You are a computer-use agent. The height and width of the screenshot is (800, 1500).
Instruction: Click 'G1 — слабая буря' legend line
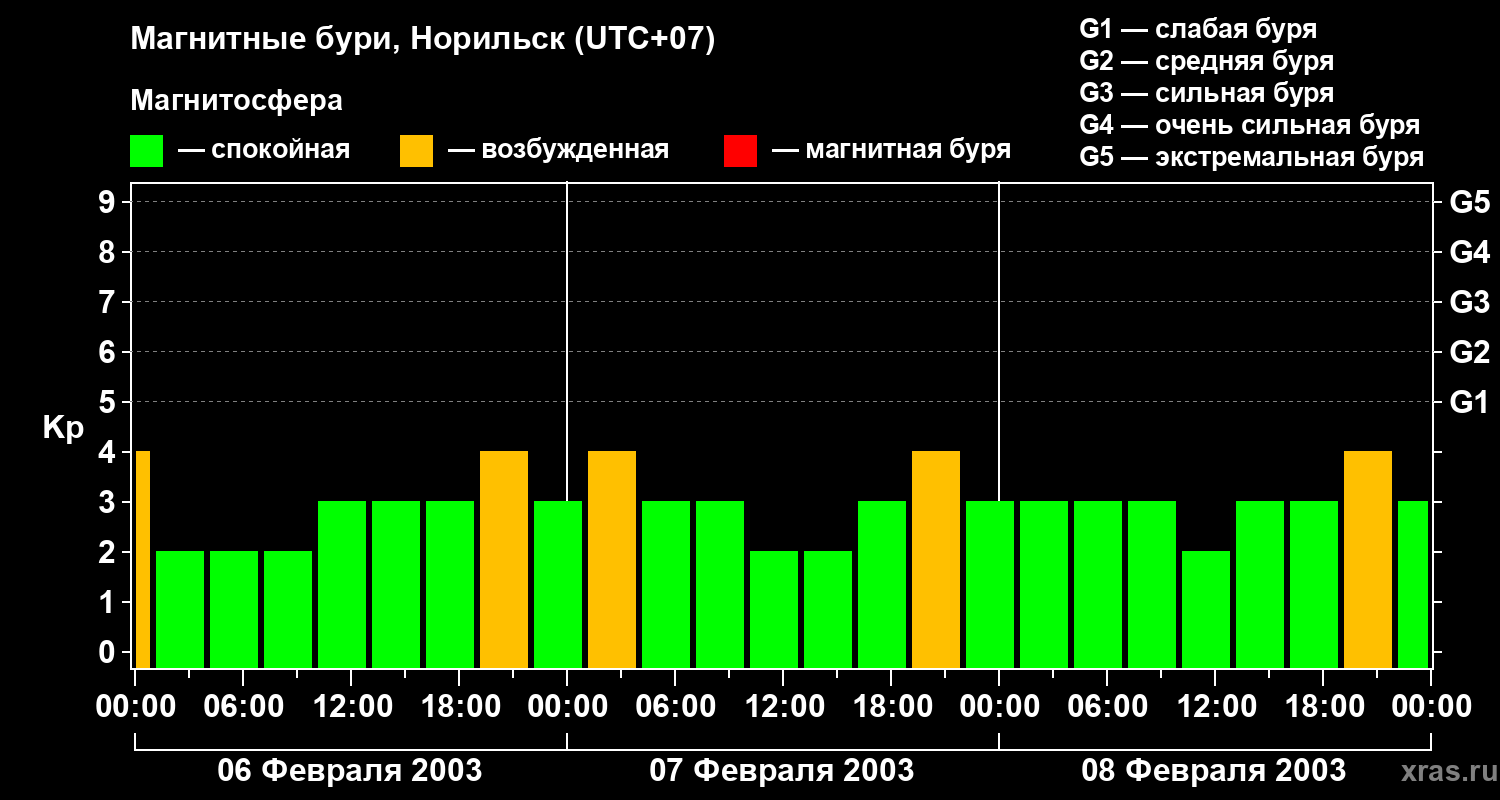[x=1198, y=28]
